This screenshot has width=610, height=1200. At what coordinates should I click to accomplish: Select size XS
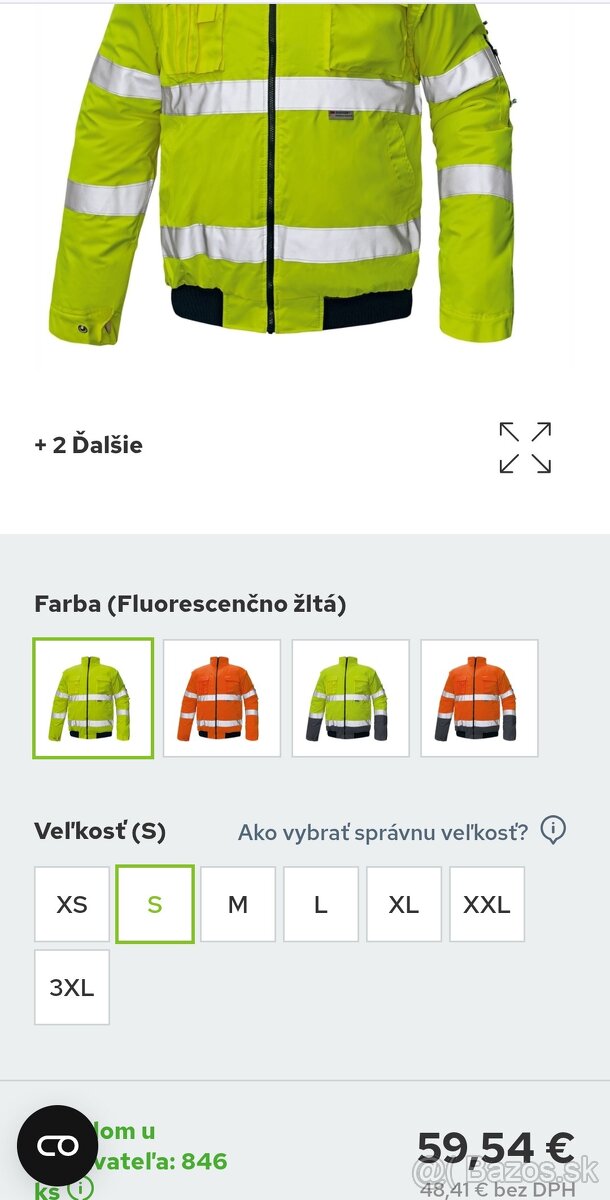(72, 904)
